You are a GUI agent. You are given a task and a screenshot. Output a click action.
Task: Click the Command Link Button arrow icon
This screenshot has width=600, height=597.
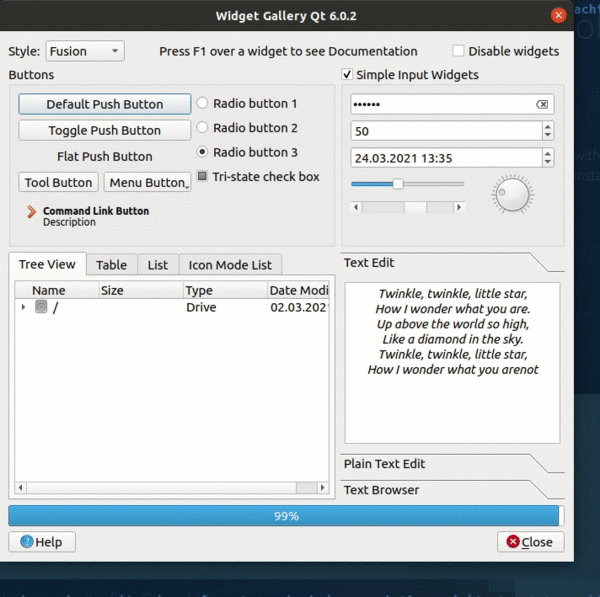click(32, 212)
